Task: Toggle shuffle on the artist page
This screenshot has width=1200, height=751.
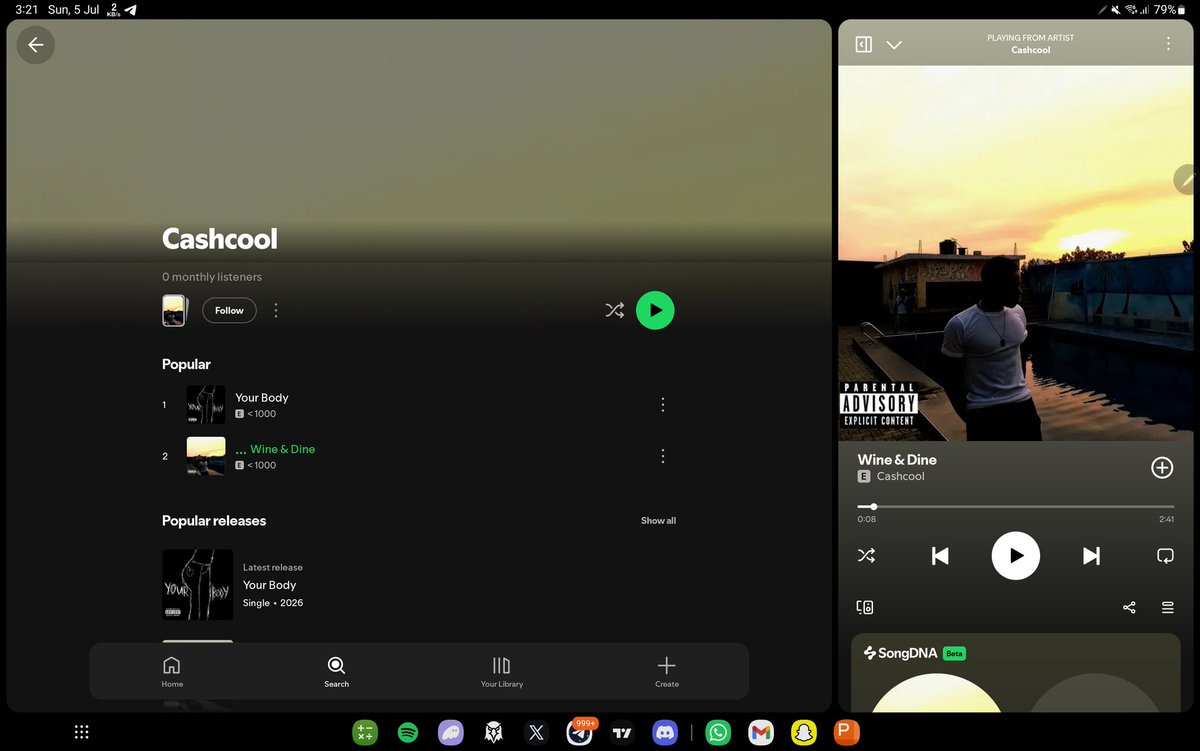Action: coord(614,311)
